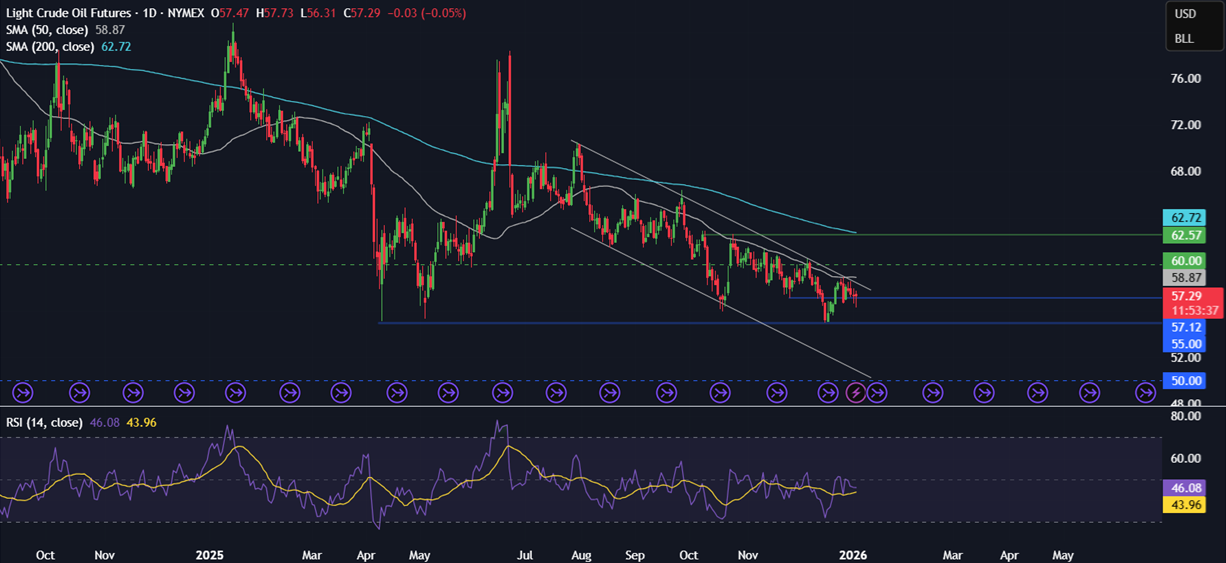Select the SMA (50, close) indicator legend
Screen dimensions: 1226x563
click(x=50, y=30)
